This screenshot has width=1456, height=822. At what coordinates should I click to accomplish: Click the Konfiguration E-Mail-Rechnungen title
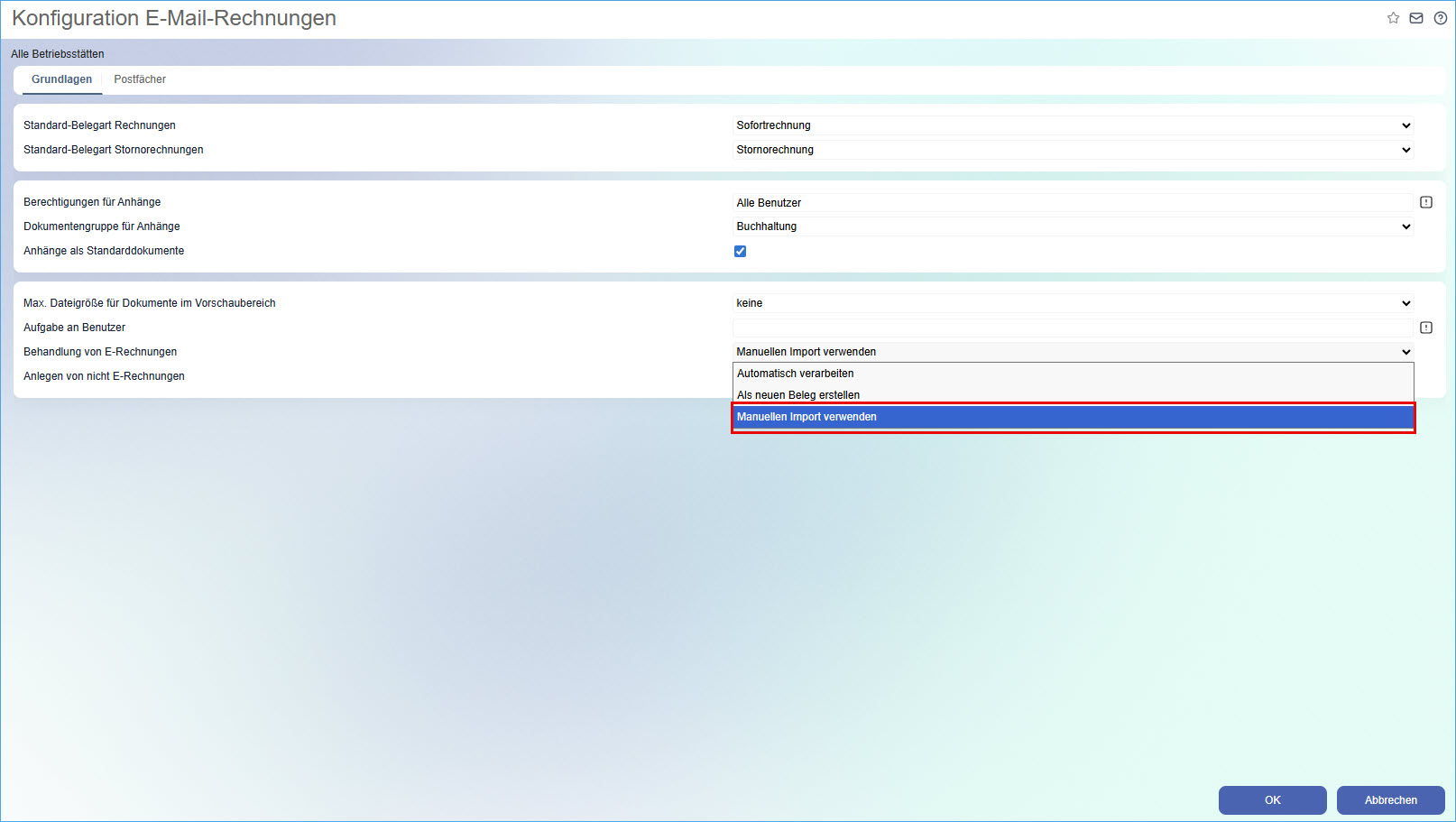tap(174, 18)
